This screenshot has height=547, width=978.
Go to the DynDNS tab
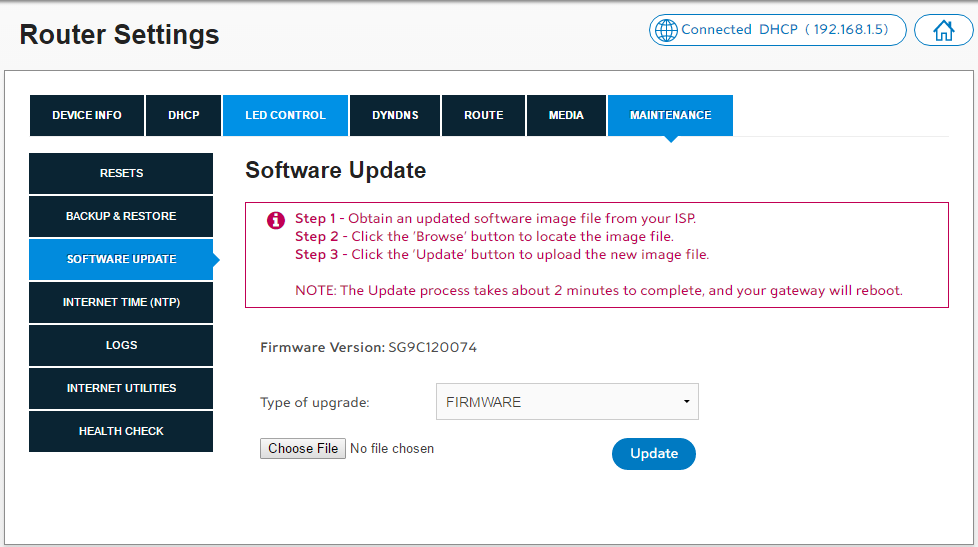[x=395, y=116]
